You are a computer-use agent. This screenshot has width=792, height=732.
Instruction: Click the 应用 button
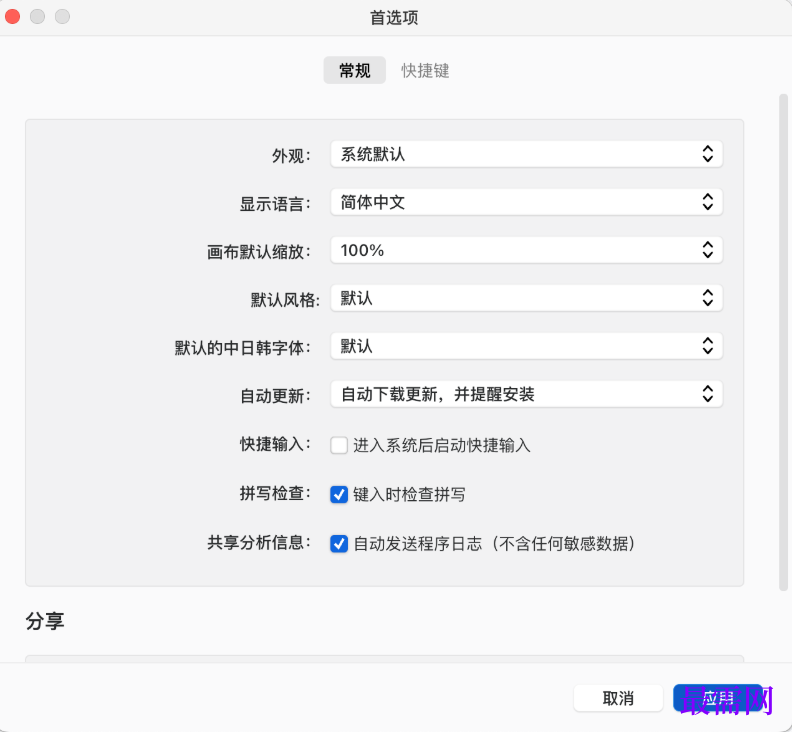tap(718, 698)
